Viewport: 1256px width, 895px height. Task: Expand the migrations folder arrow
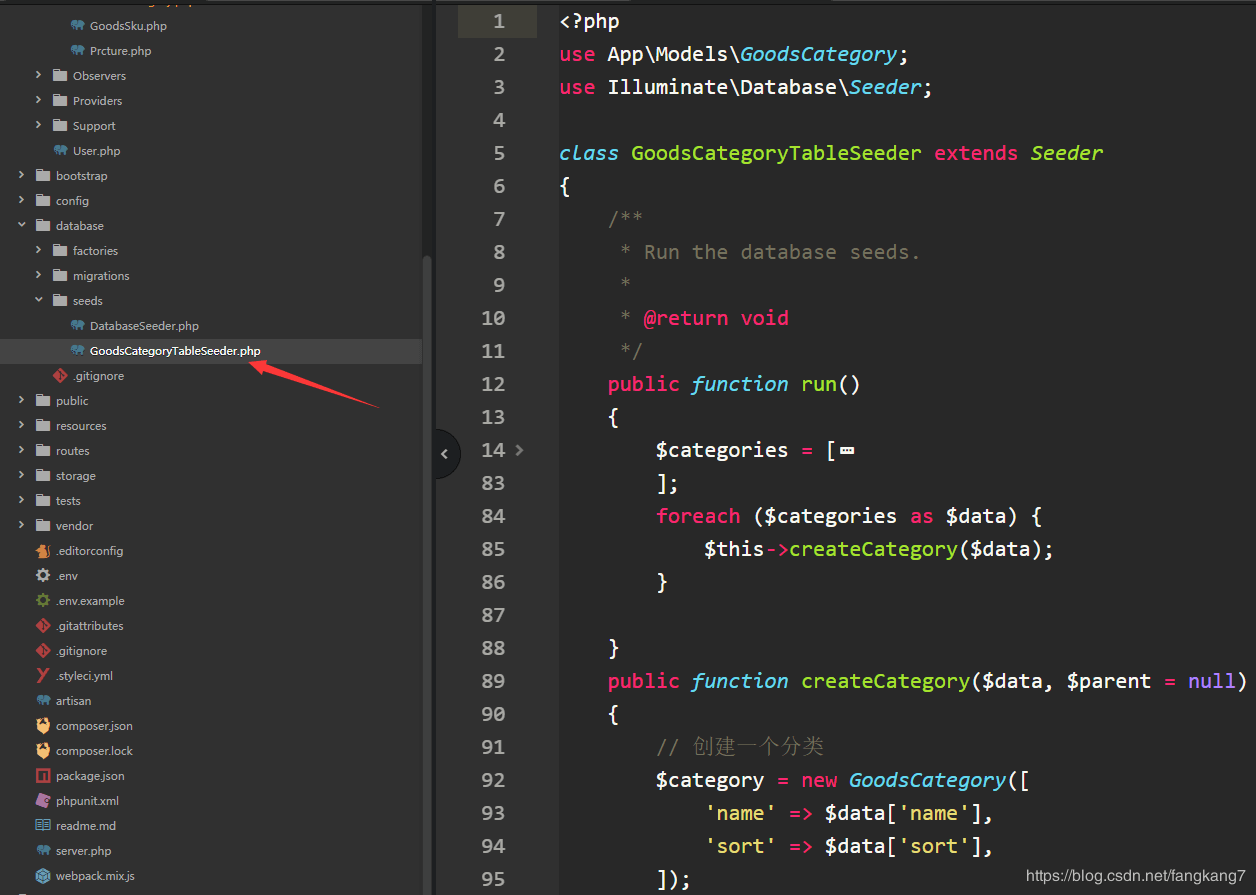pos(38,276)
